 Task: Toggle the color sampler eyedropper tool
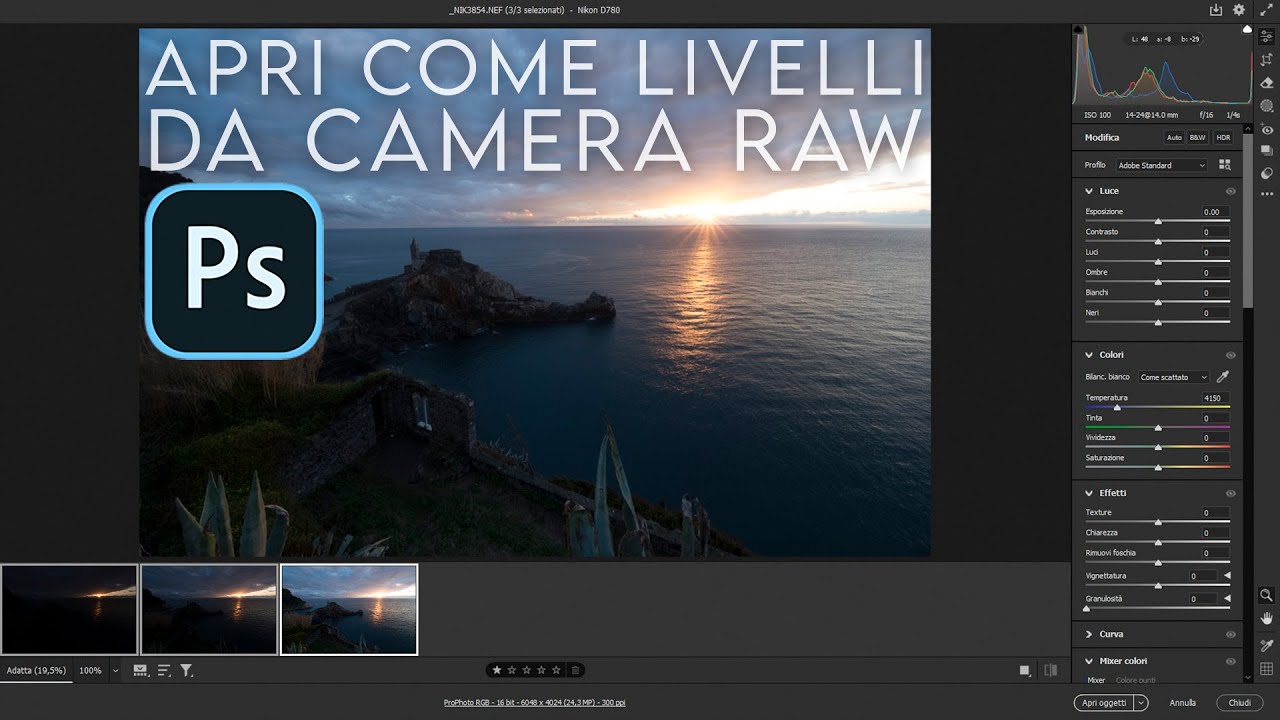click(x=1266, y=646)
